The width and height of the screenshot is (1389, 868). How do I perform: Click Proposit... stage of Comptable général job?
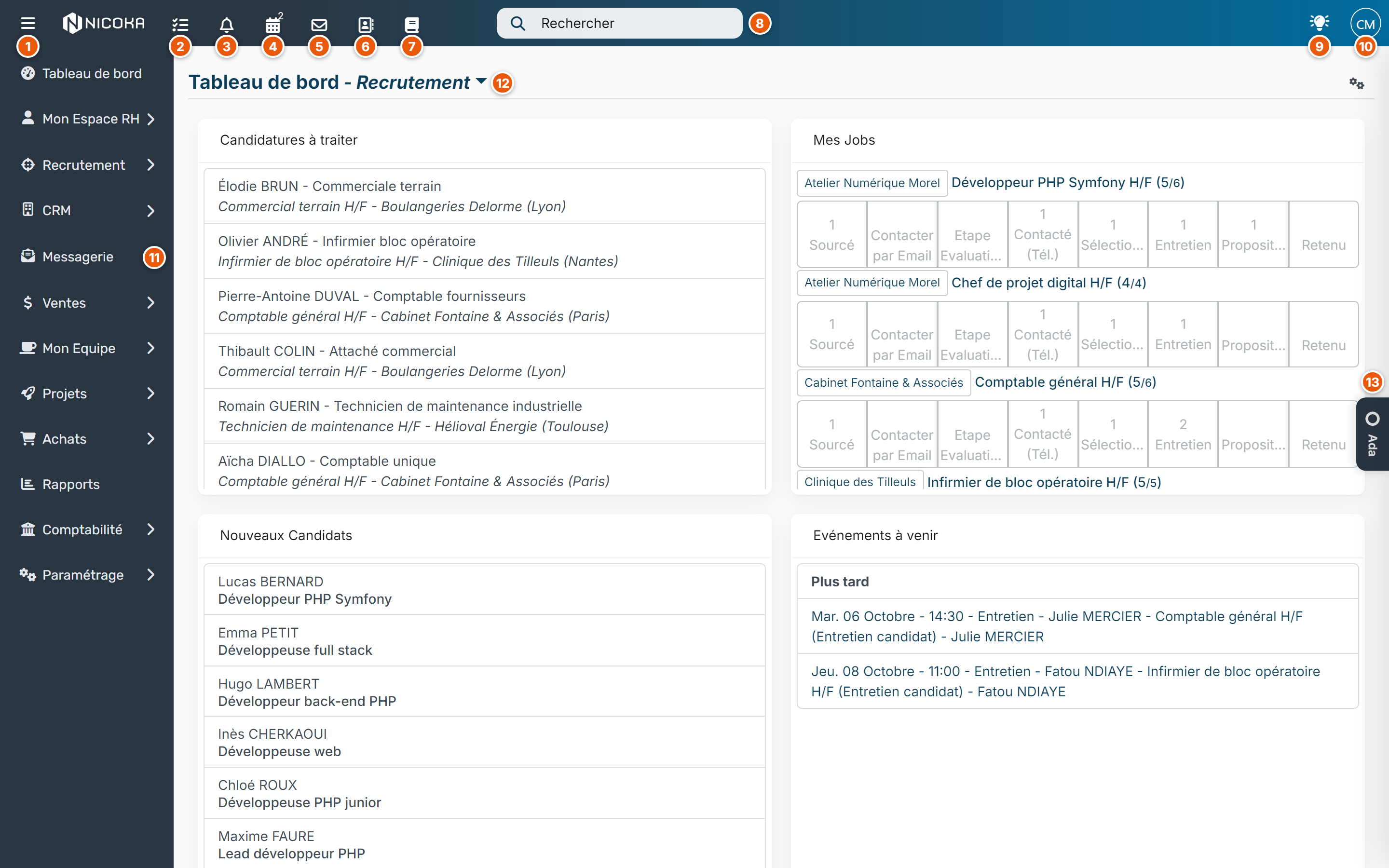[x=1253, y=434]
